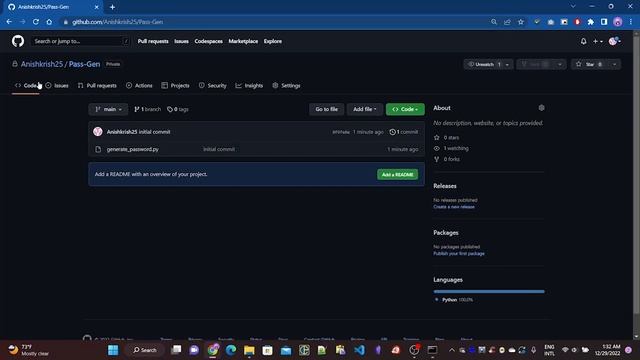The image size is (640, 360).
Task: Open Task View on the taskbar
Action: pyautogui.click(x=176, y=350)
